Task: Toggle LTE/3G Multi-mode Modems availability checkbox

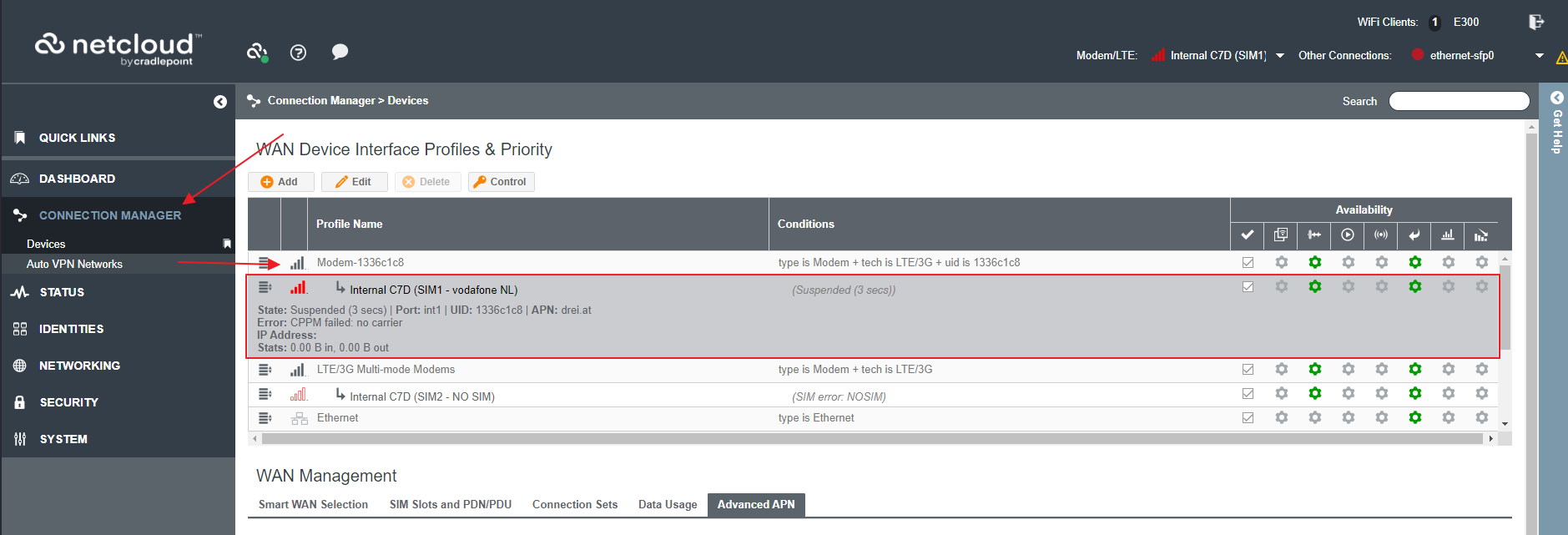Action: click(1248, 369)
